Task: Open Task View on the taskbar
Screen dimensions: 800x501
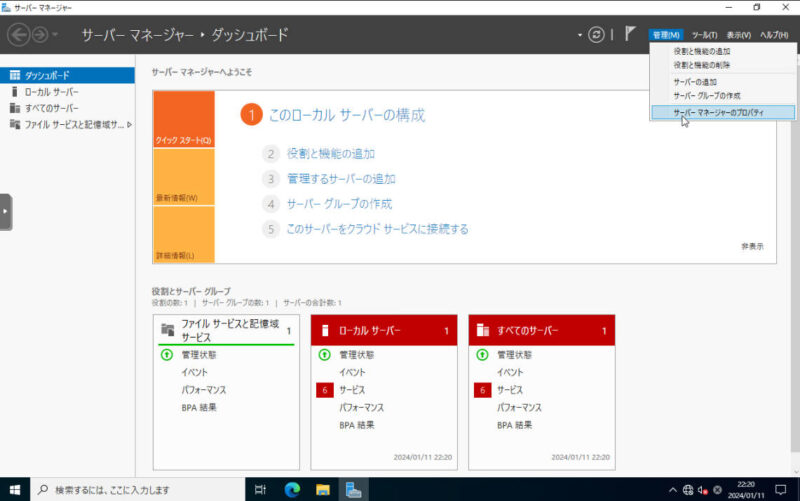Action: click(x=260, y=490)
